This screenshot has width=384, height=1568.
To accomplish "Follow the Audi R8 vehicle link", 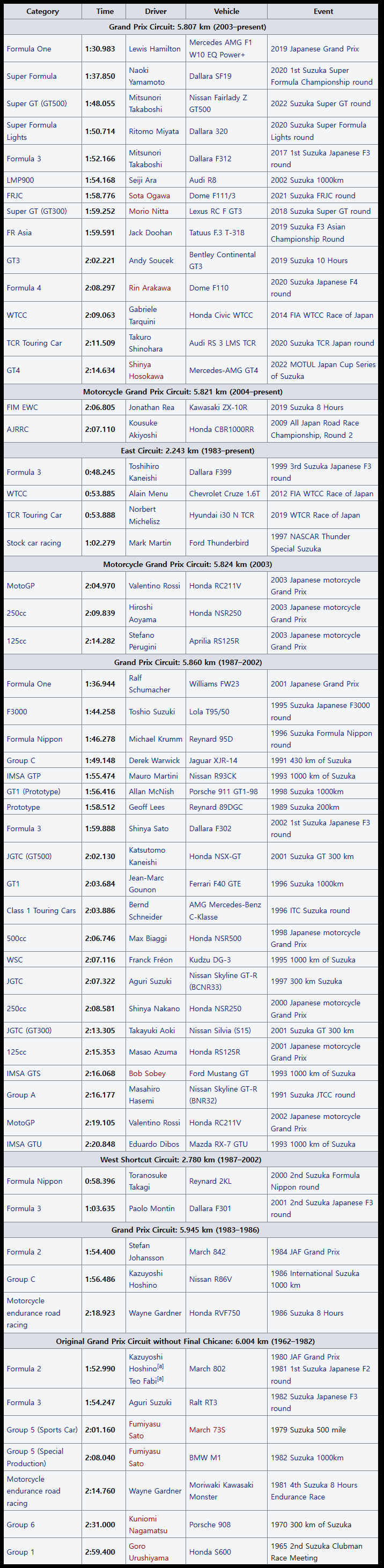I will click(202, 180).
